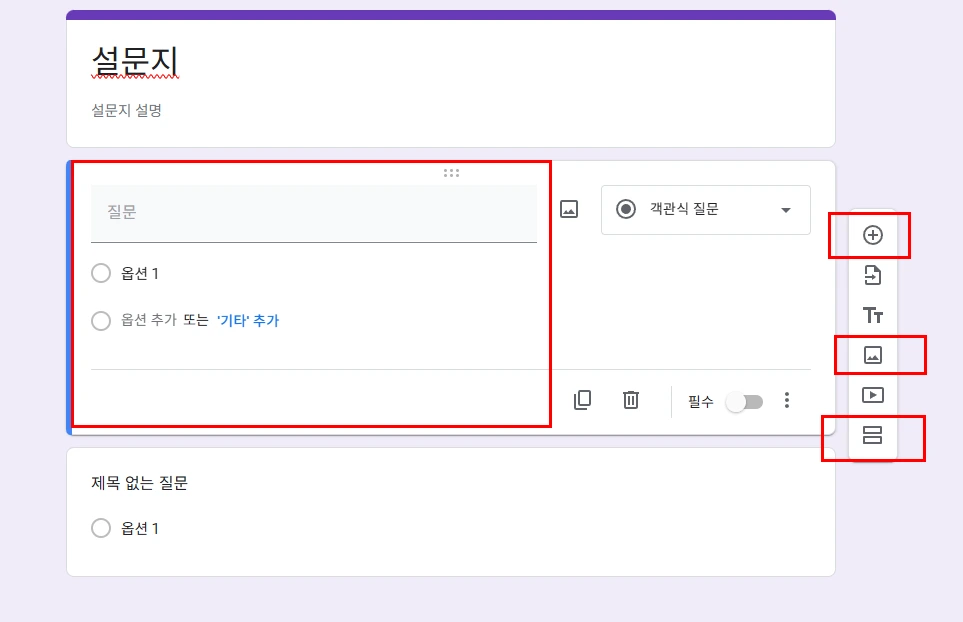Add a new question from the sidebar

click(x=873, y=235)
